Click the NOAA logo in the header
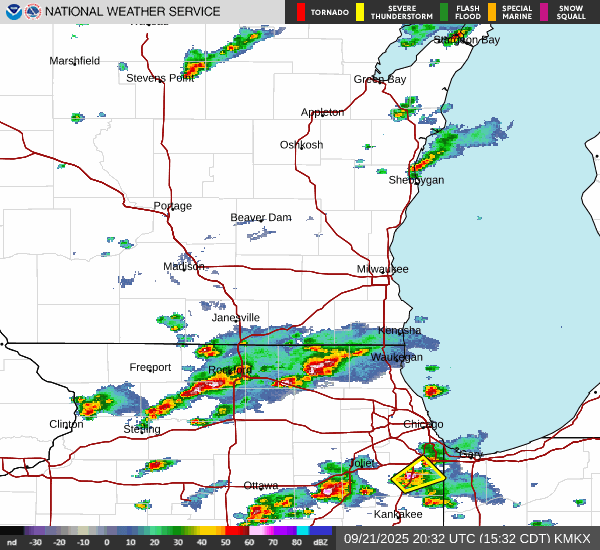 tap(12, 12)
